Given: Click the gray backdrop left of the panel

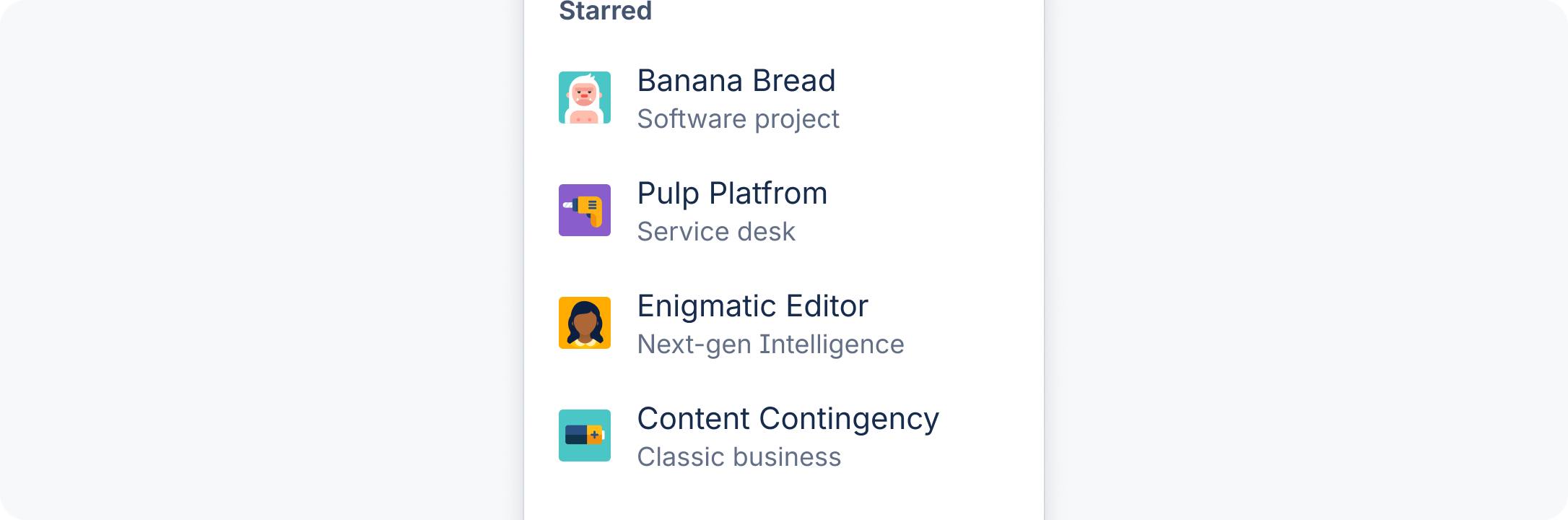Looking at the screenshot, I should [x=260, y=260].
